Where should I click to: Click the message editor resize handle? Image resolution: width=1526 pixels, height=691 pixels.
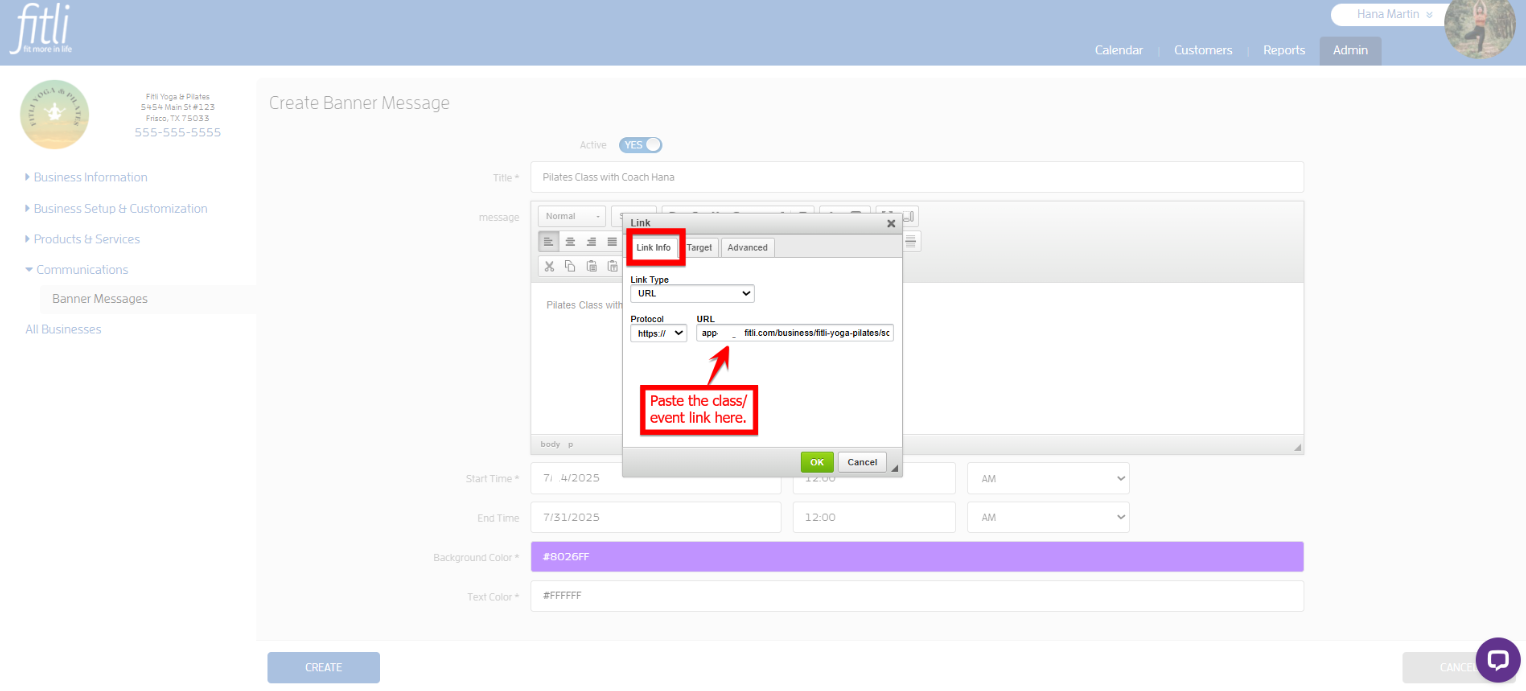tap(1297, 447)
